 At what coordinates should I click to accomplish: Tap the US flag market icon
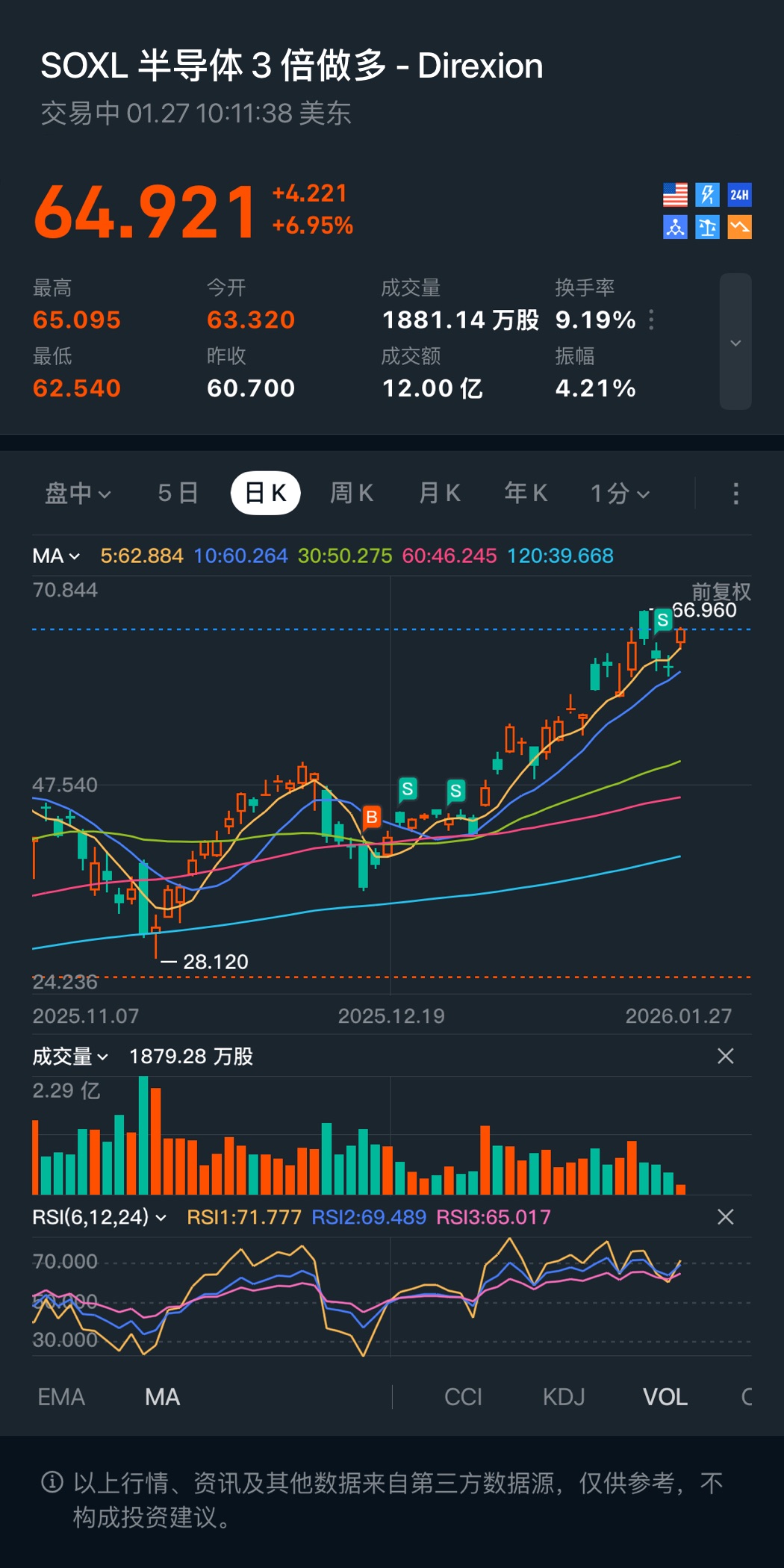click(675, 195)
